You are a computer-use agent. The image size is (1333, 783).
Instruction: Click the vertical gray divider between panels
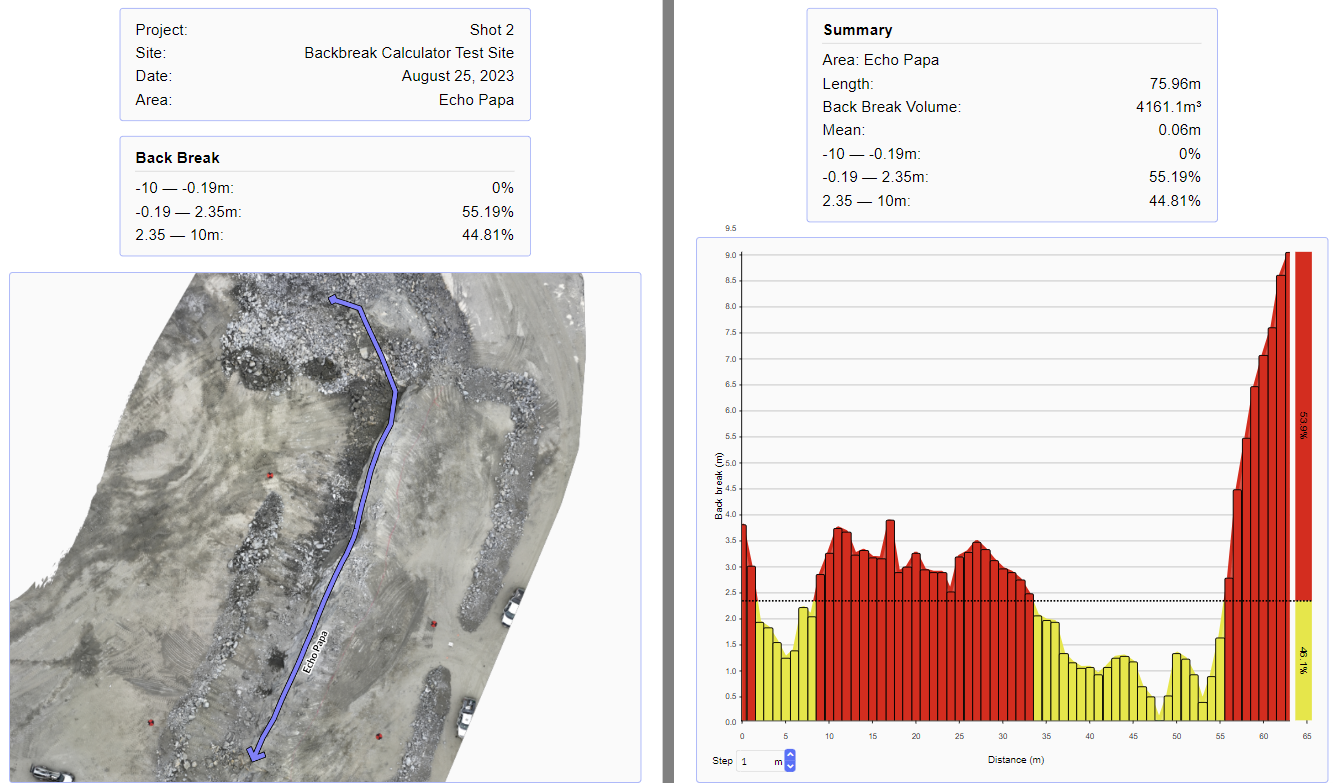point(668,390)
